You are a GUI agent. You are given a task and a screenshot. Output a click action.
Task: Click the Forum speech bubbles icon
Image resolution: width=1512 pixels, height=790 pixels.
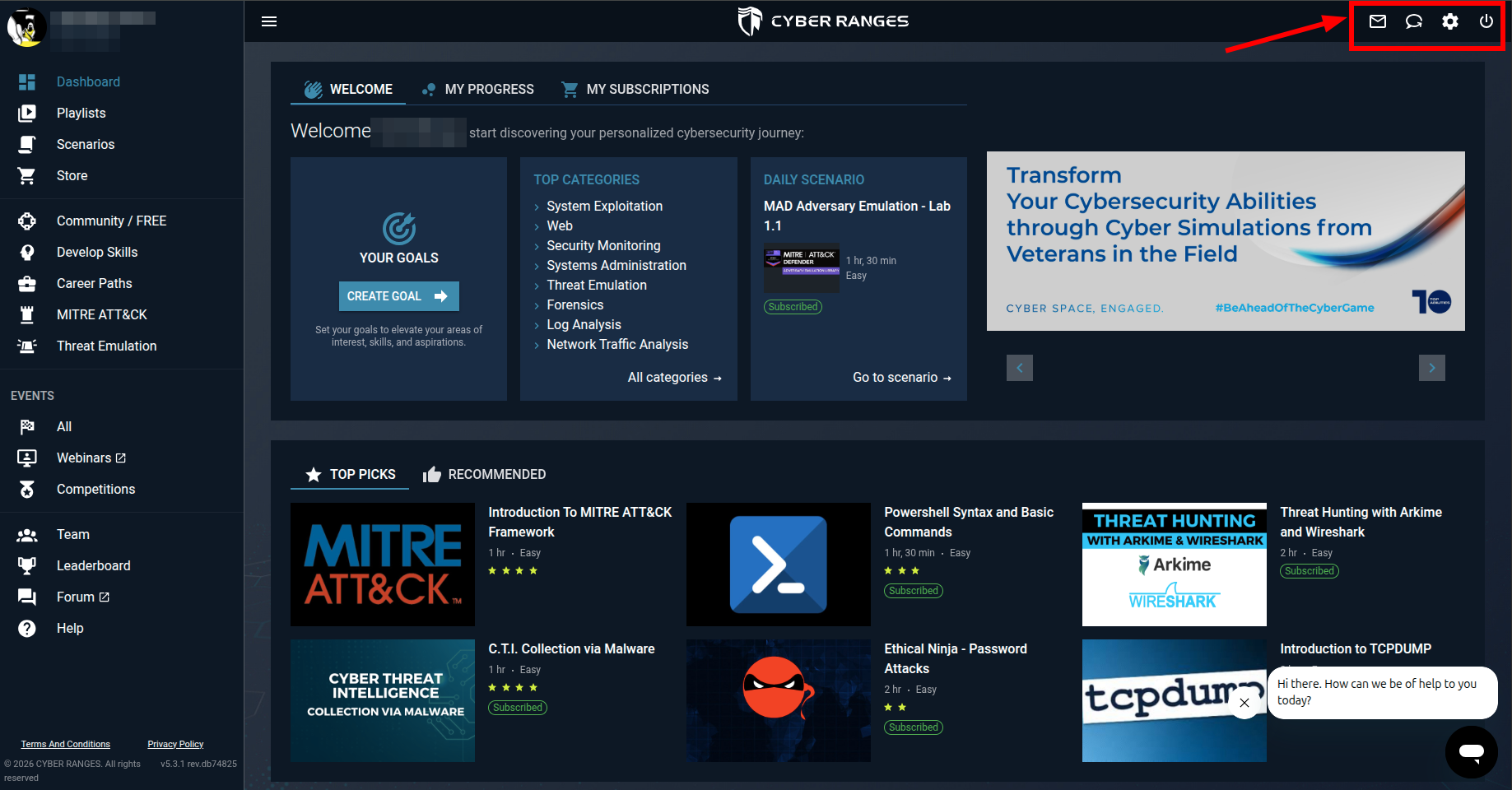pyautogui.click(x=27, y=597)
